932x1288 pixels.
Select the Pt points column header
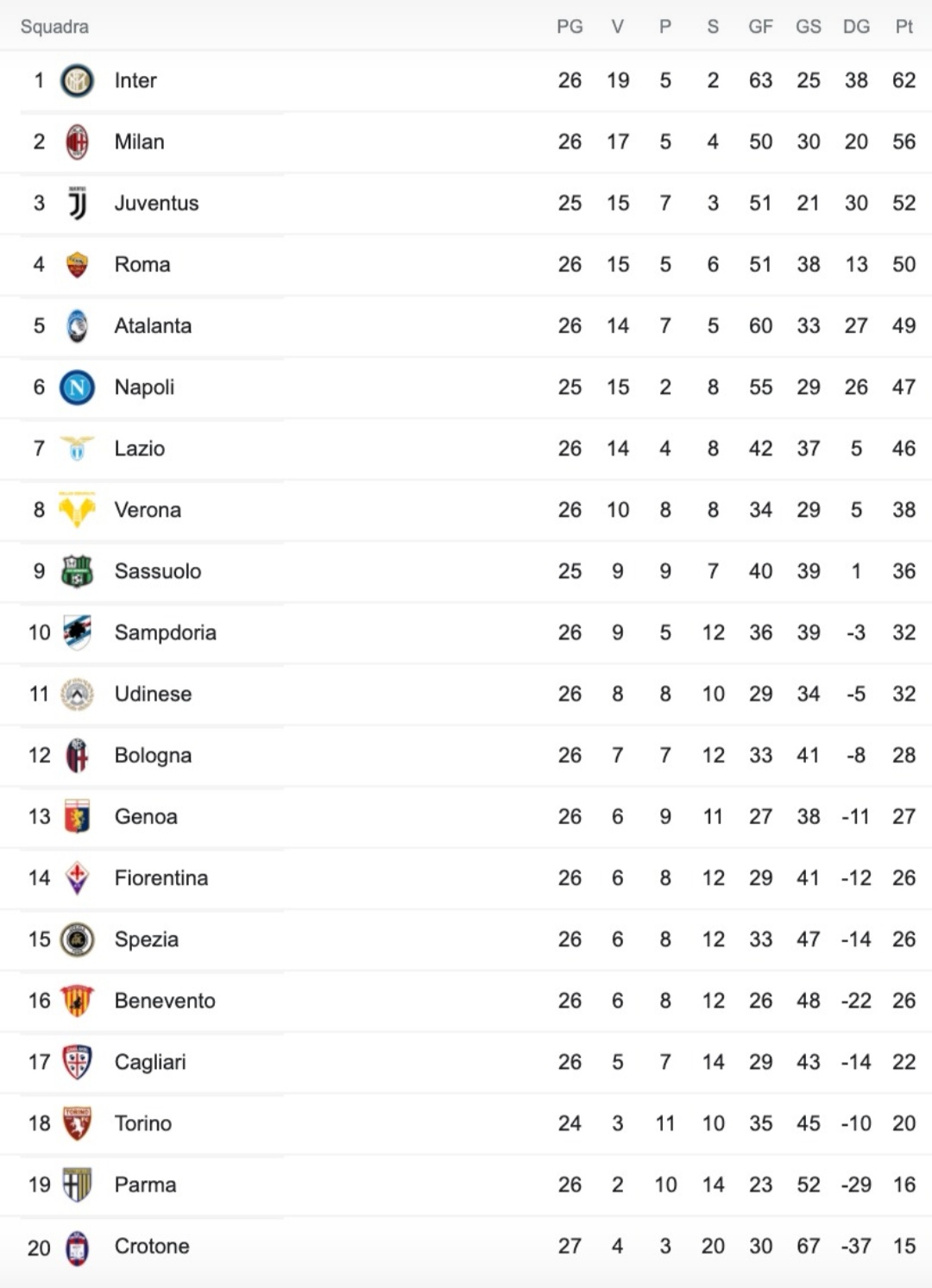coord(904,27)
